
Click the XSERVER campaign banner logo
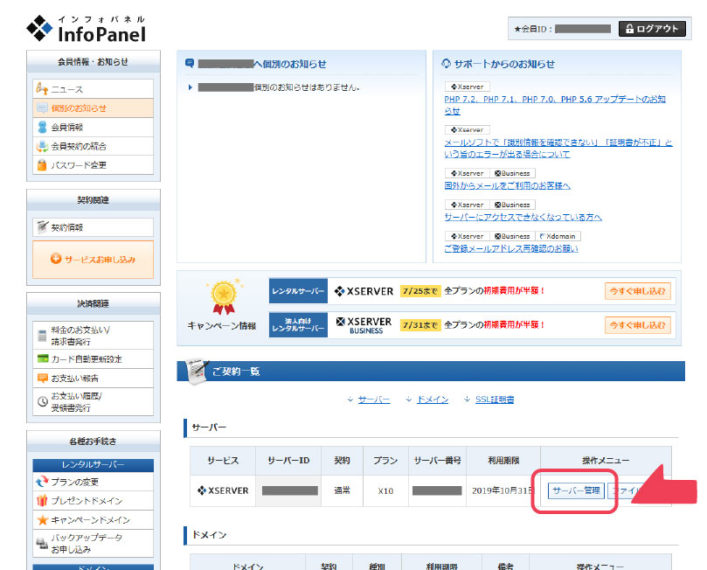(x=363, y=291)
